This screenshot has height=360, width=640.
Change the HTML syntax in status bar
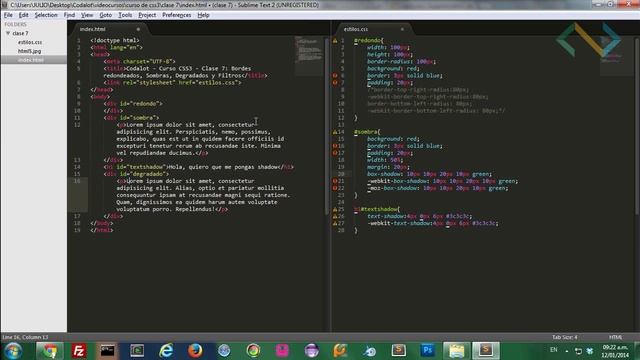point(616,337)
